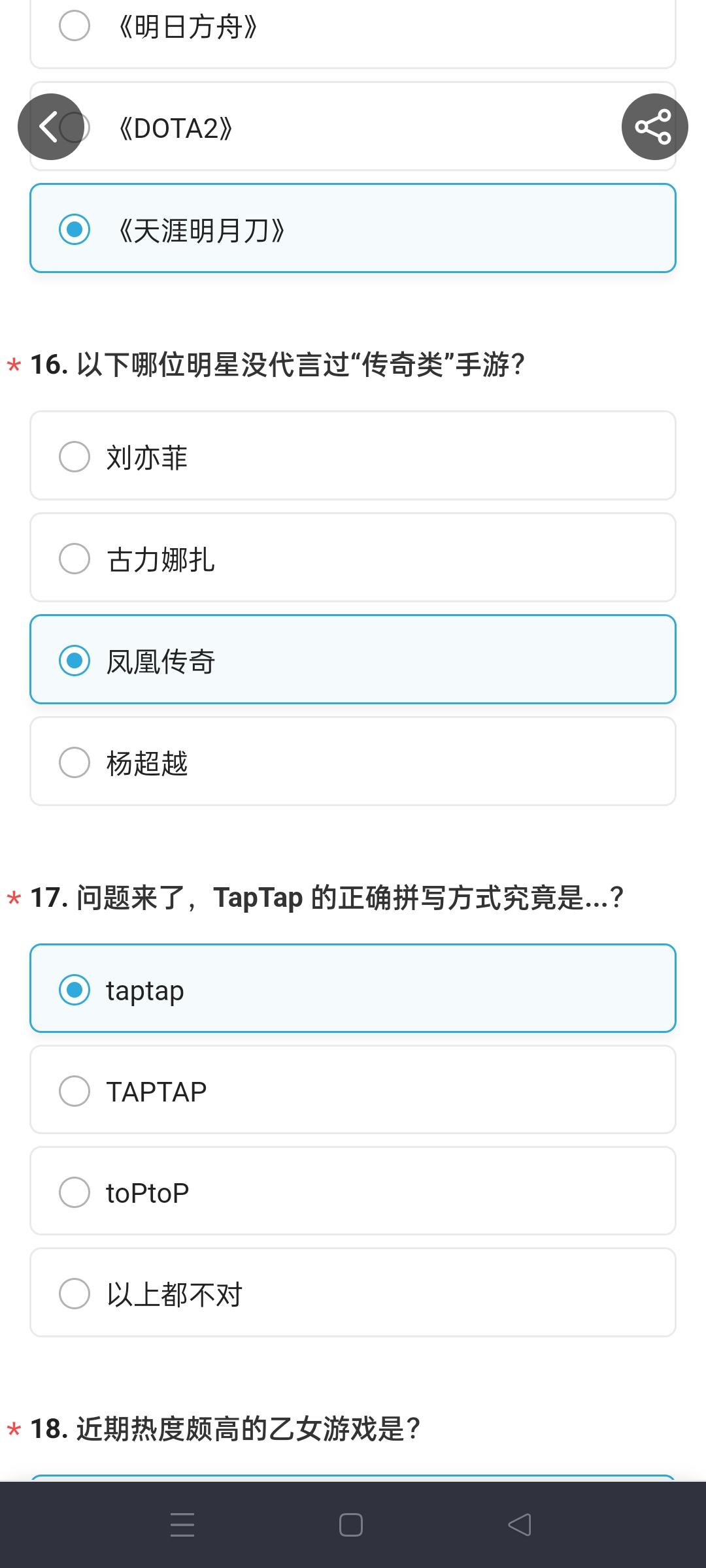Select the toPtoP option
The width and height of the screenshot is (706, 1568).
352,1192
